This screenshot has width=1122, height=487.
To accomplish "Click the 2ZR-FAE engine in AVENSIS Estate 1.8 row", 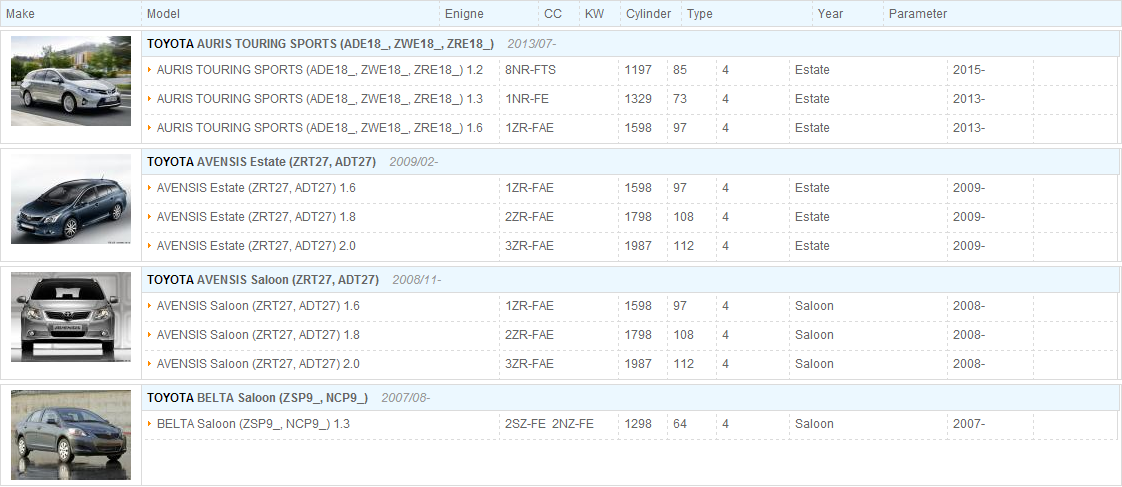I will 530,217.
